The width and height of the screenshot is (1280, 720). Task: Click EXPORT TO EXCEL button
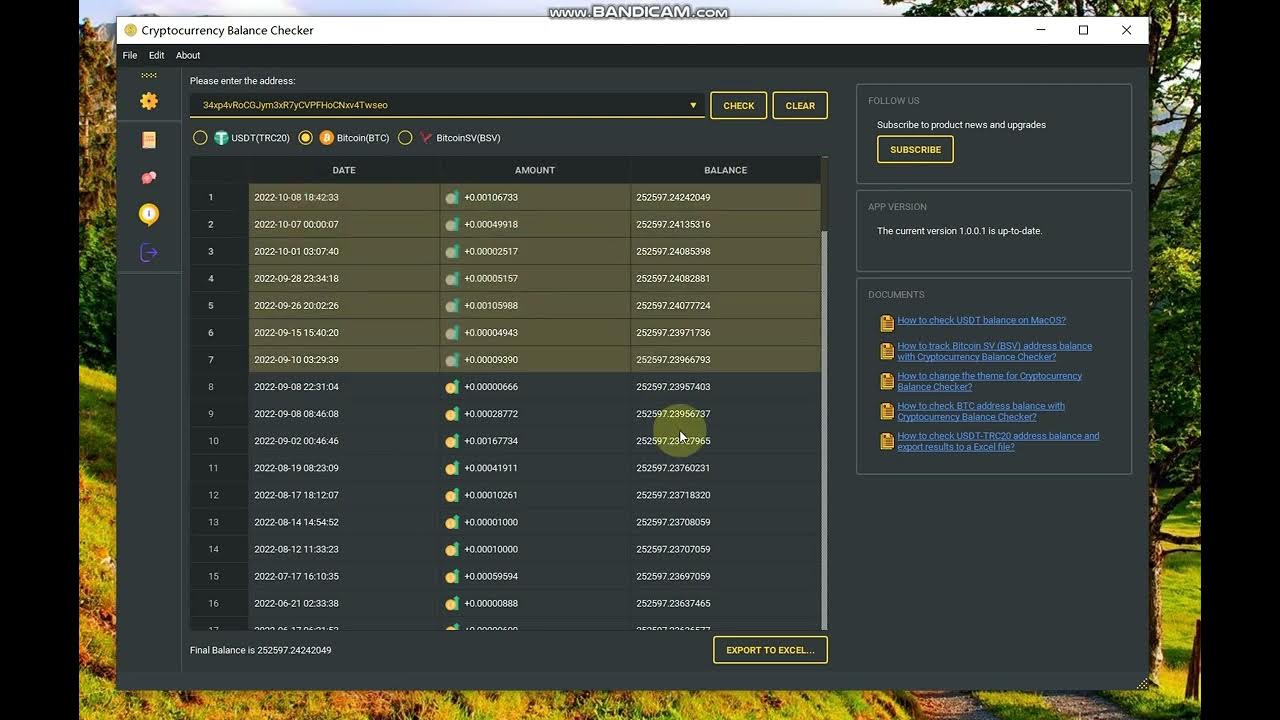point(770,650)
